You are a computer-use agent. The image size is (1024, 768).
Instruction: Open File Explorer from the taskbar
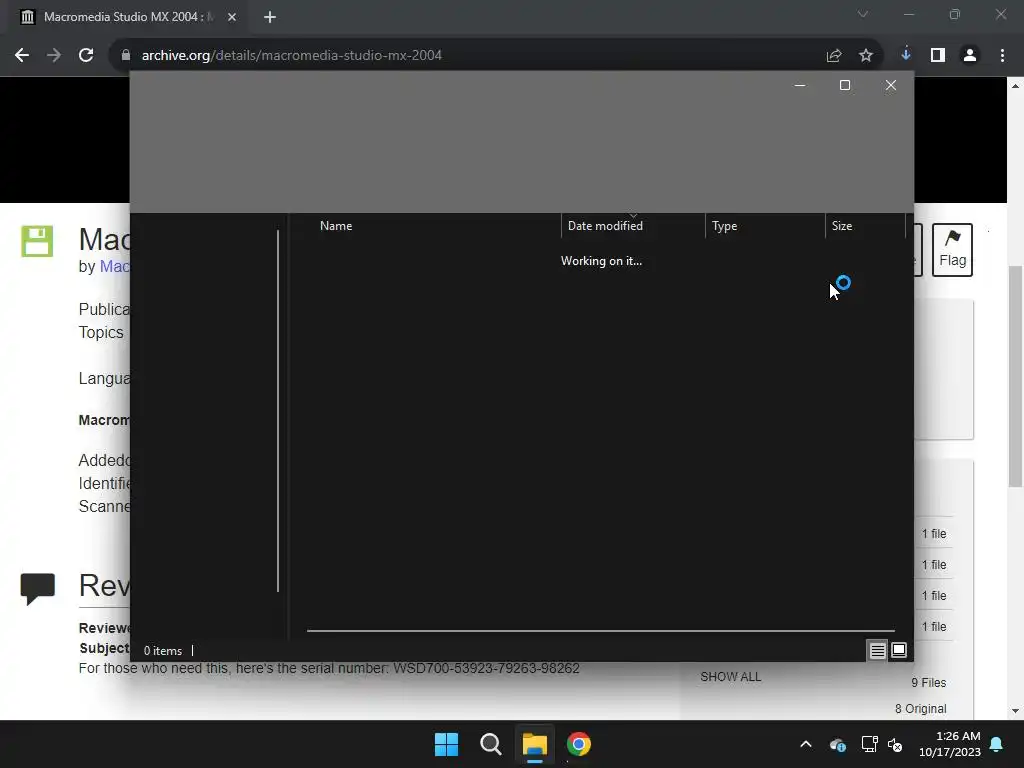click(534, 744)
